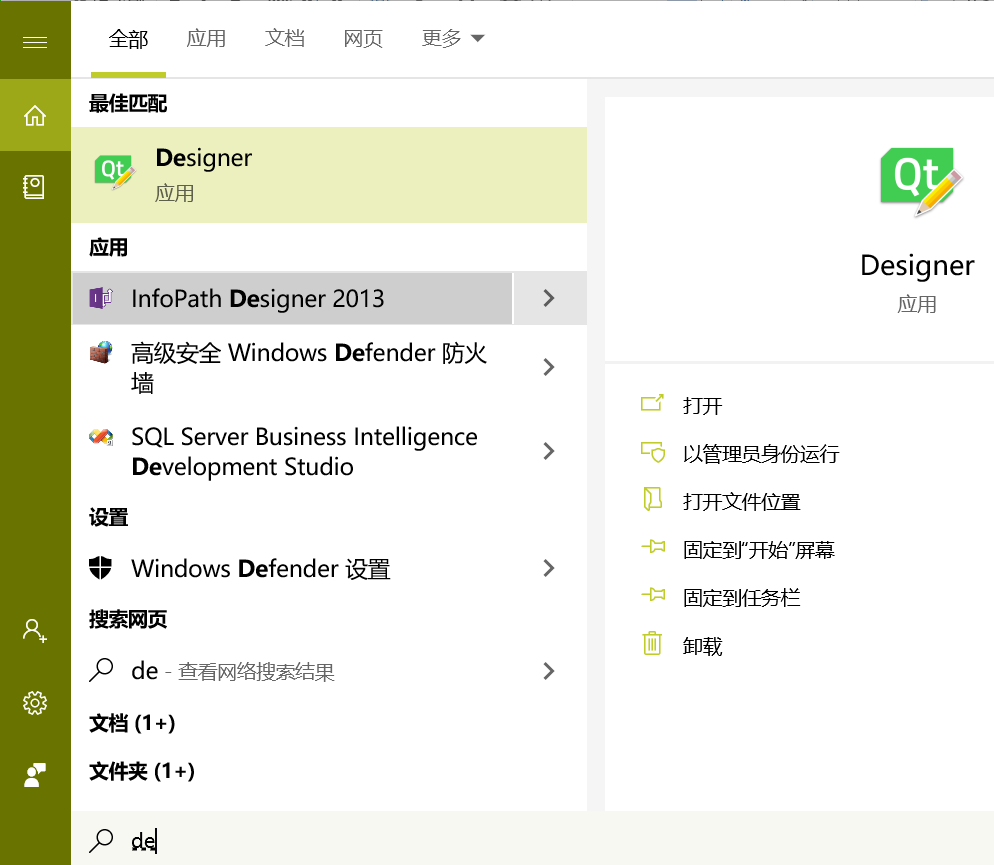Image resolution: width=994 pixels, height=865 pixels.
Task: Expand the 文档 (1+) section
Action: coord(132,723)
